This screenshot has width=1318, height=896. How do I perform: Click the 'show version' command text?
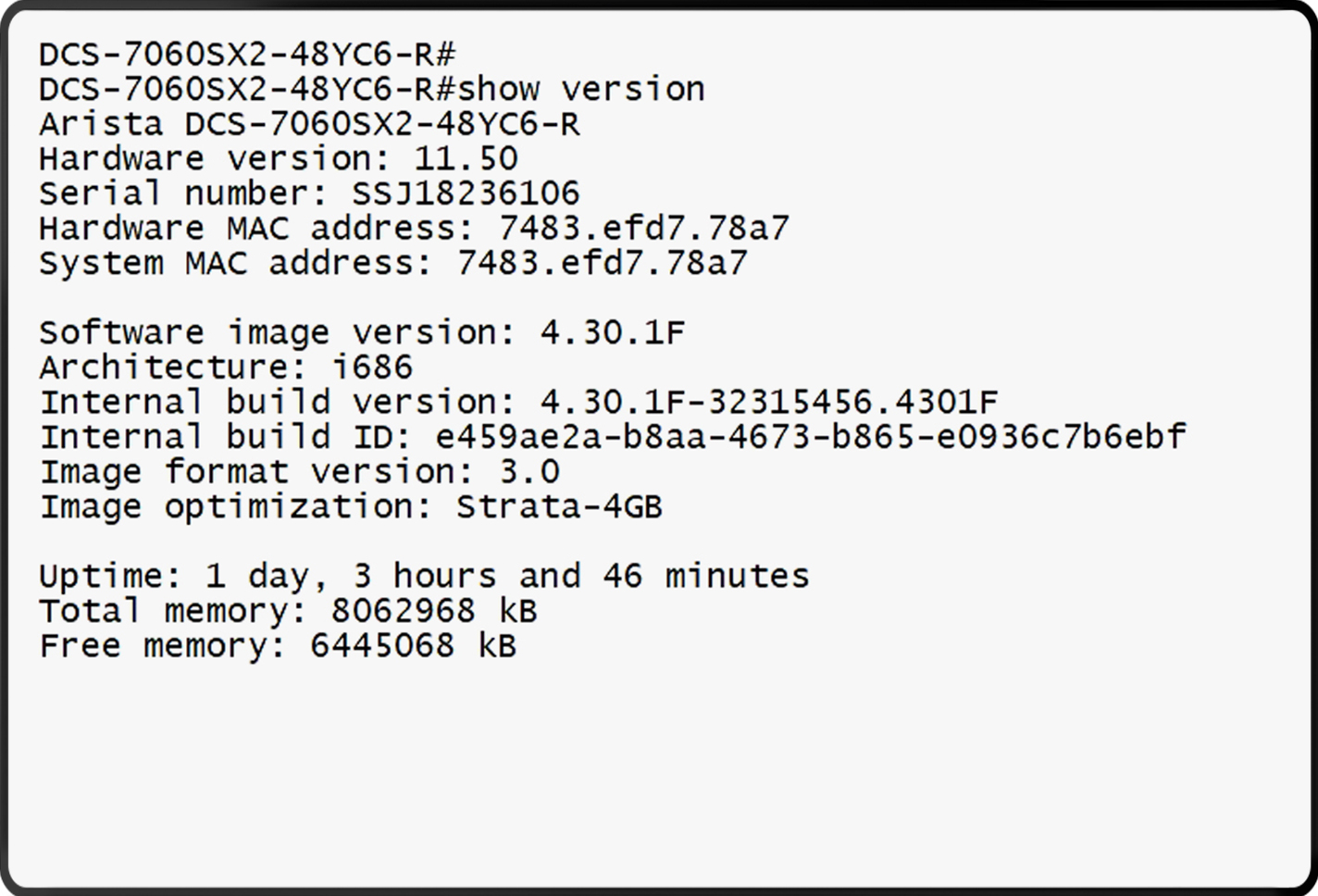click(581, 90)
